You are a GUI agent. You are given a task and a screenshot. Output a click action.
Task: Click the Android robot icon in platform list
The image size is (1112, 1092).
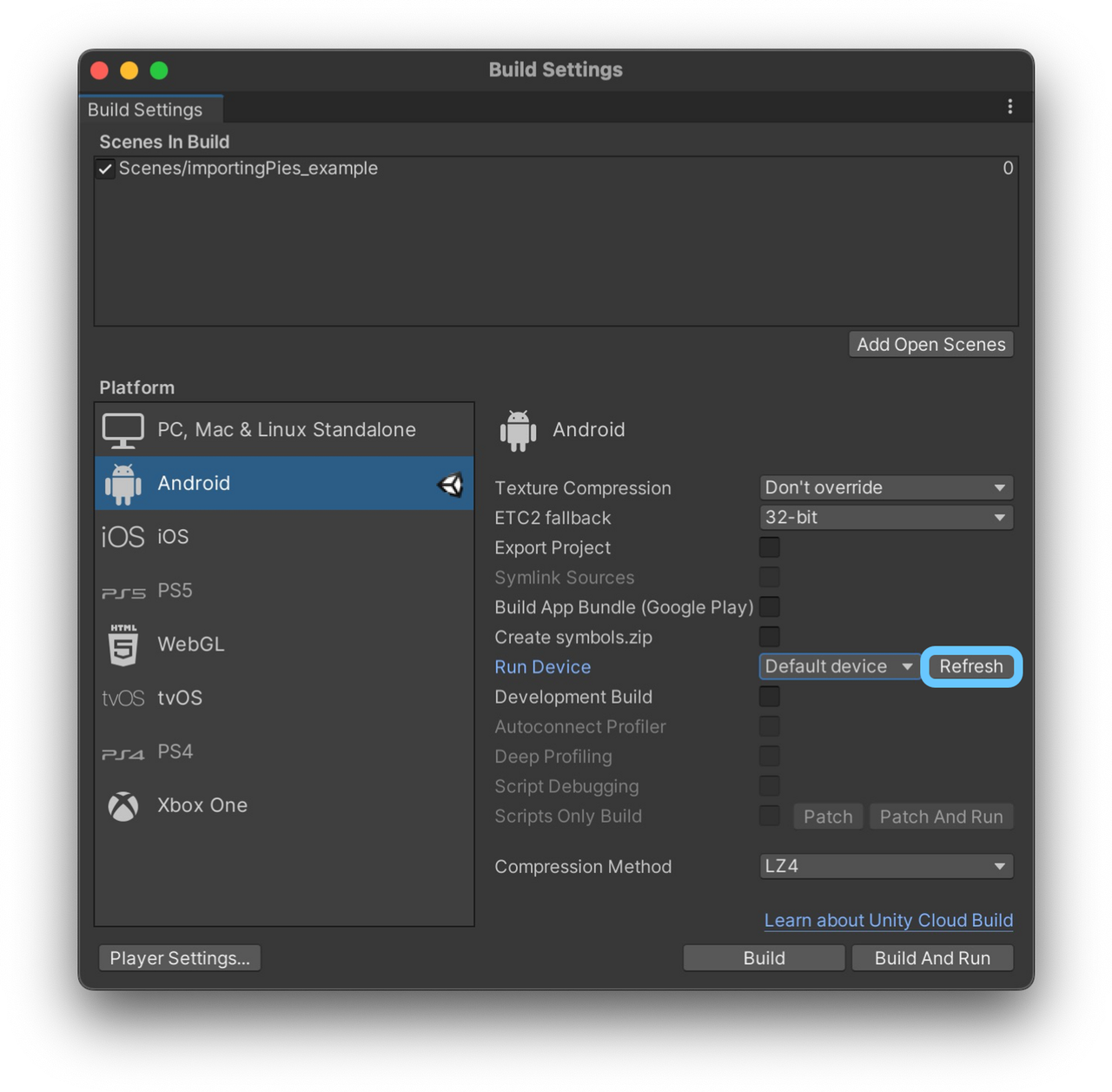click(123, 484)
